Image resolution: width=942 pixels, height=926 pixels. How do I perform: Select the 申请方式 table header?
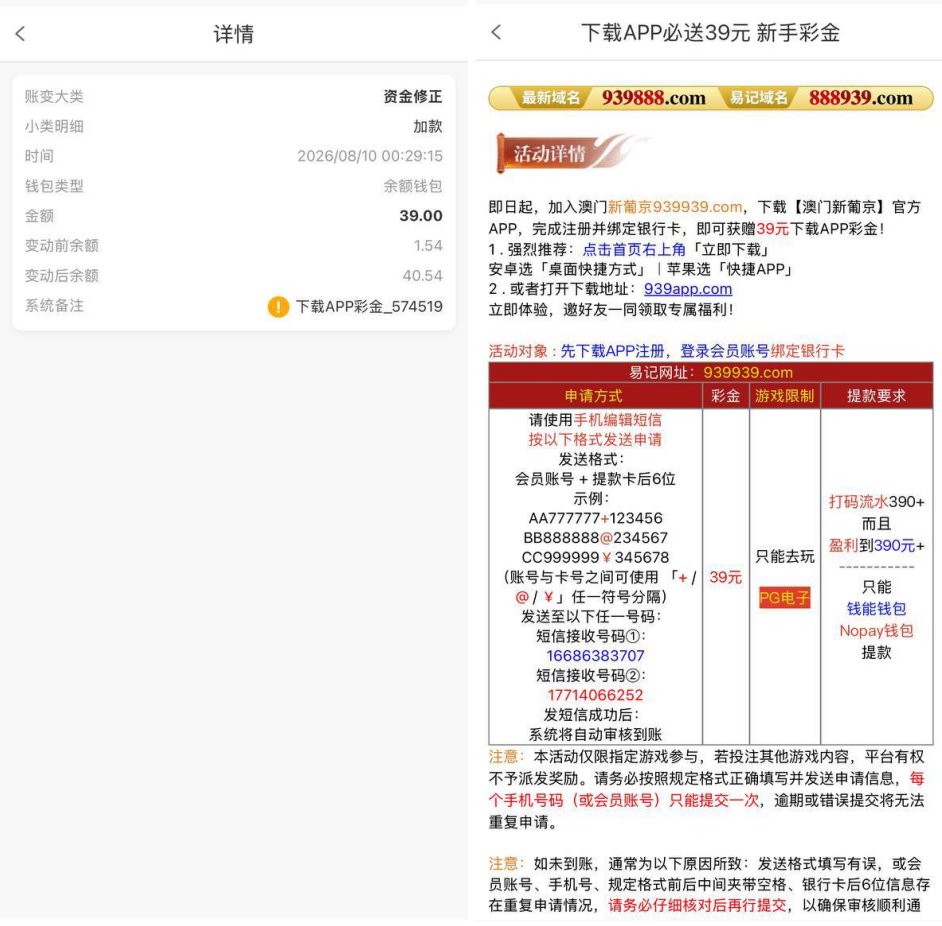point(594,396)
